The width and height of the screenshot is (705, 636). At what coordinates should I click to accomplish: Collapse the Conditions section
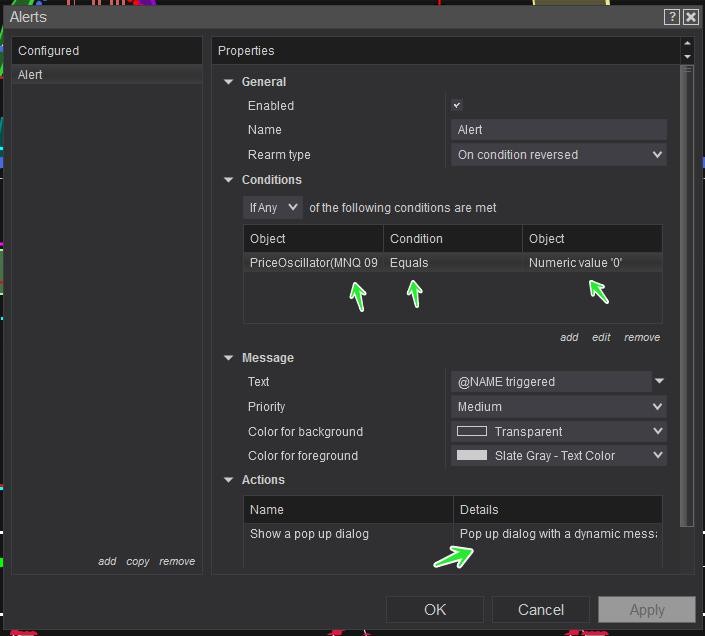point(228,180)
